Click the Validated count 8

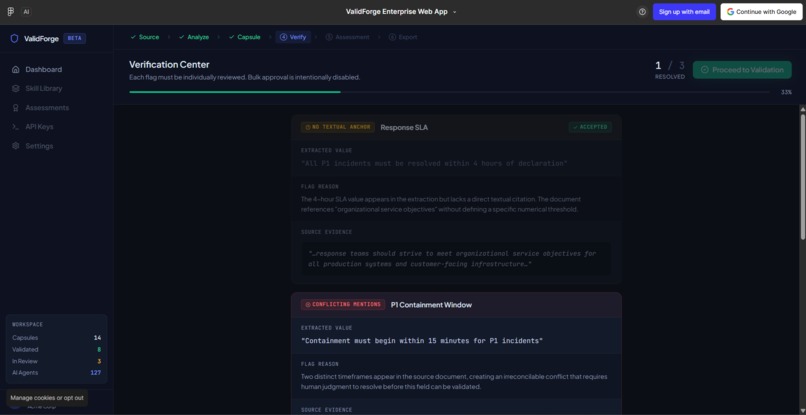click(99, 350)
